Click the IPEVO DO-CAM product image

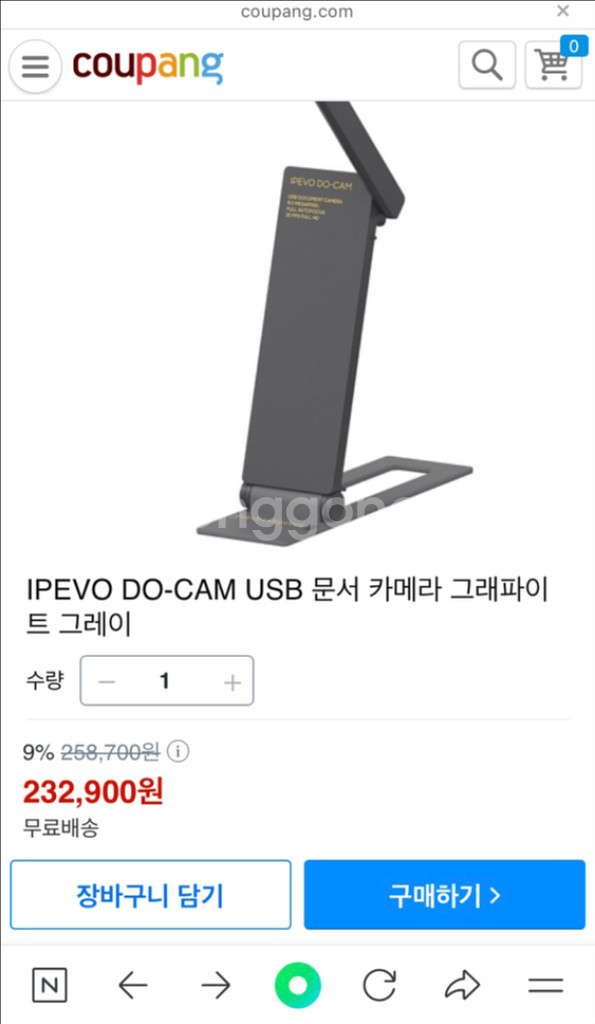(x=334, y=325)
